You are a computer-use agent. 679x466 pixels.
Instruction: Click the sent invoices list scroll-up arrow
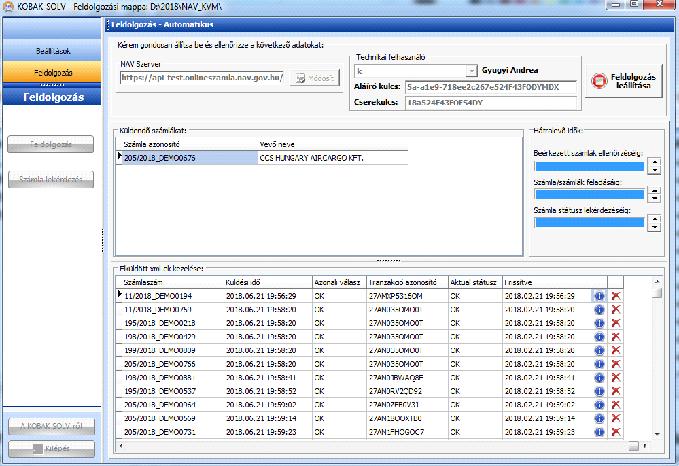click(657, 282)
